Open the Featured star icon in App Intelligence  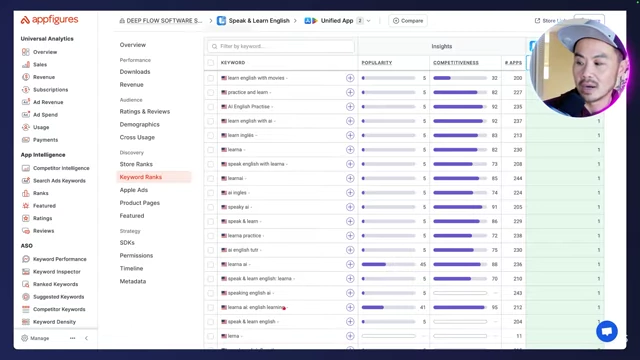pos(26,206)
